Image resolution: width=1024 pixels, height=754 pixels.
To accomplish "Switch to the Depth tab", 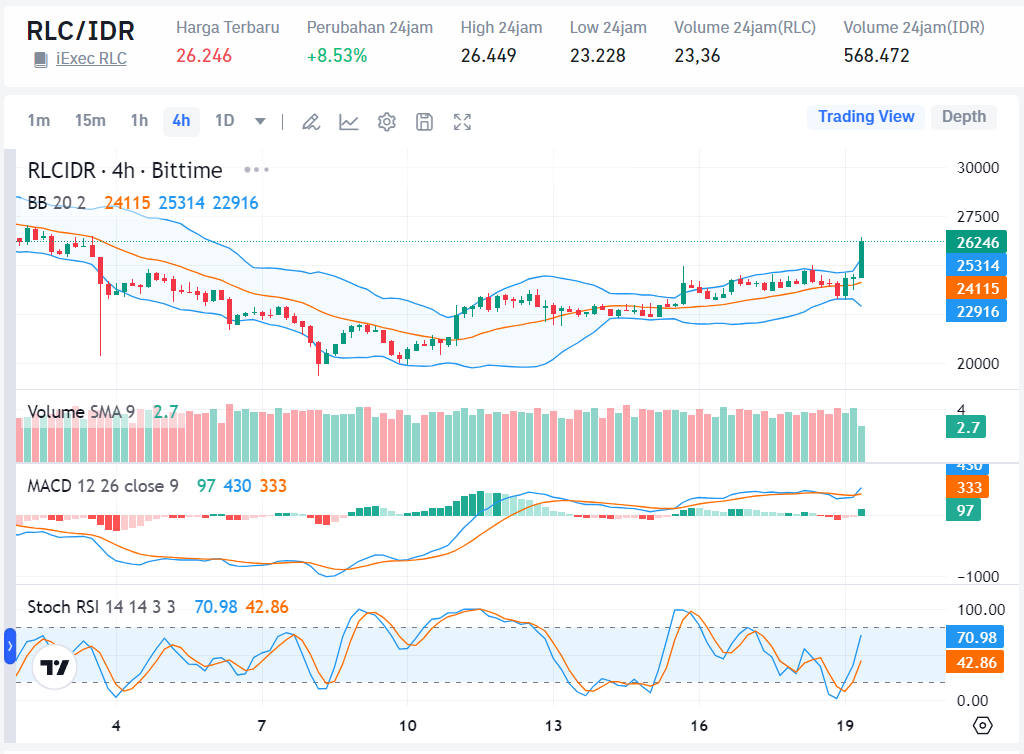I will point(964,117).
